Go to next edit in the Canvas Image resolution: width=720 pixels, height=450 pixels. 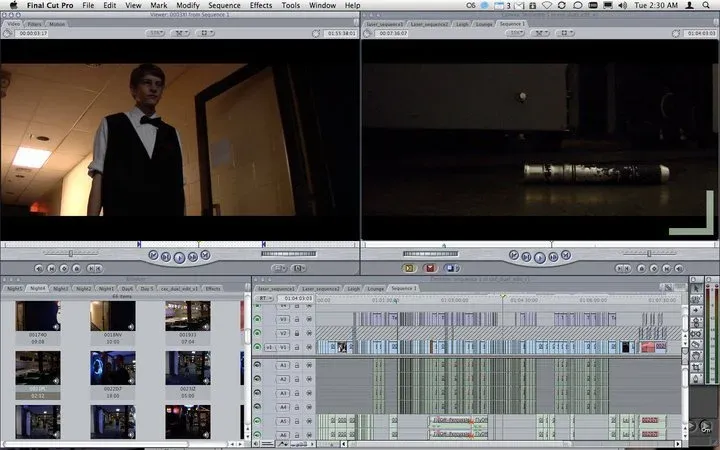click(566, 255)
